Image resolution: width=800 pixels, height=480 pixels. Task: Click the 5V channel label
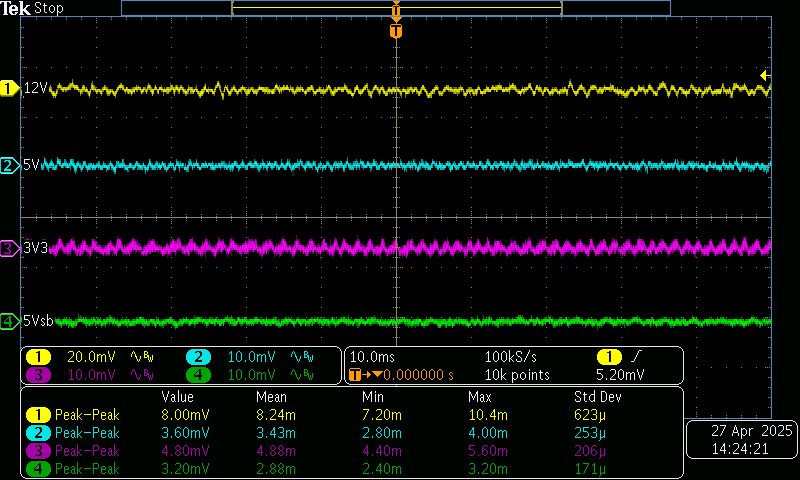[31, 165]
